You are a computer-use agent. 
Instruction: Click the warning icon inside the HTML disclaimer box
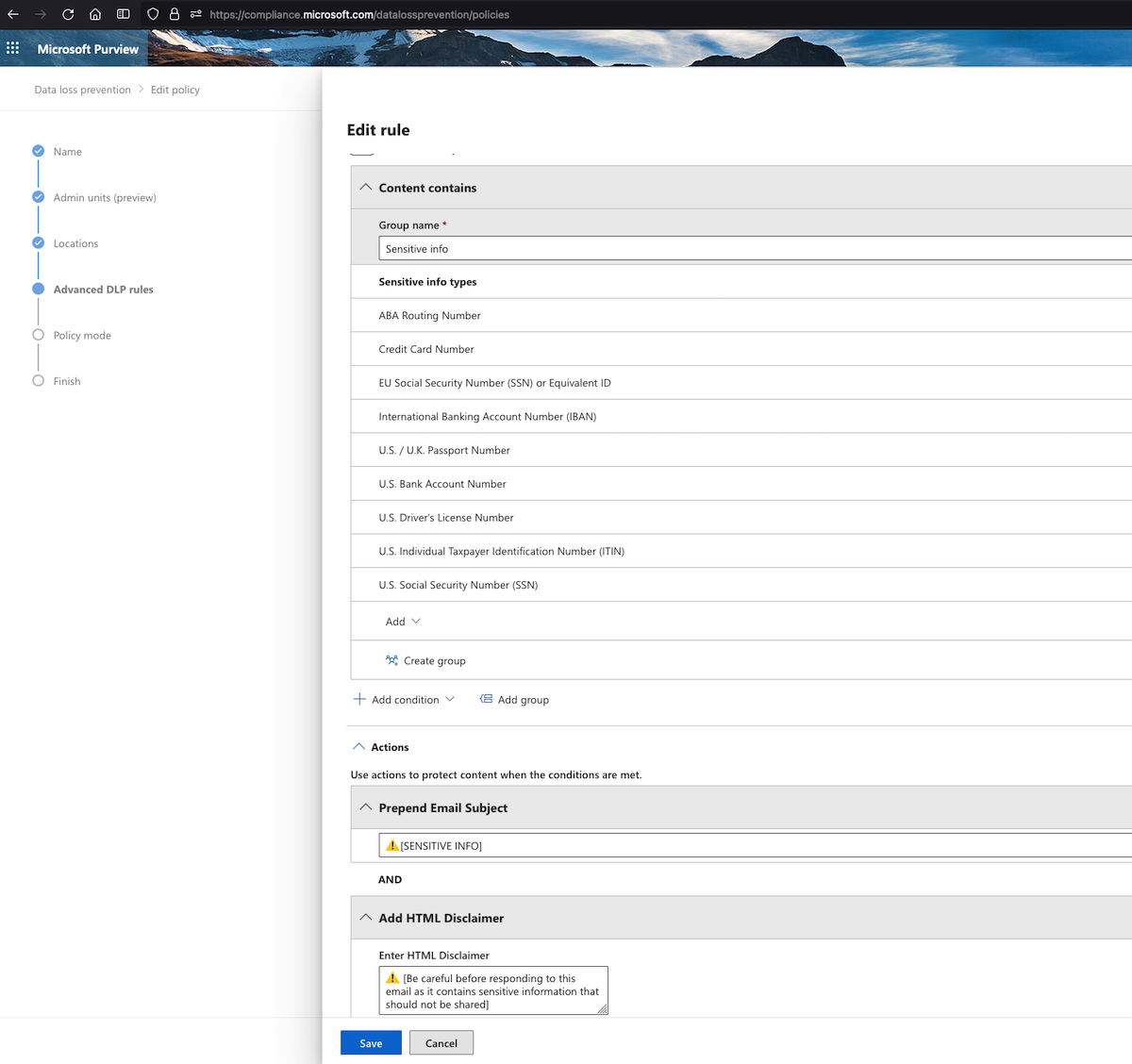393,979
